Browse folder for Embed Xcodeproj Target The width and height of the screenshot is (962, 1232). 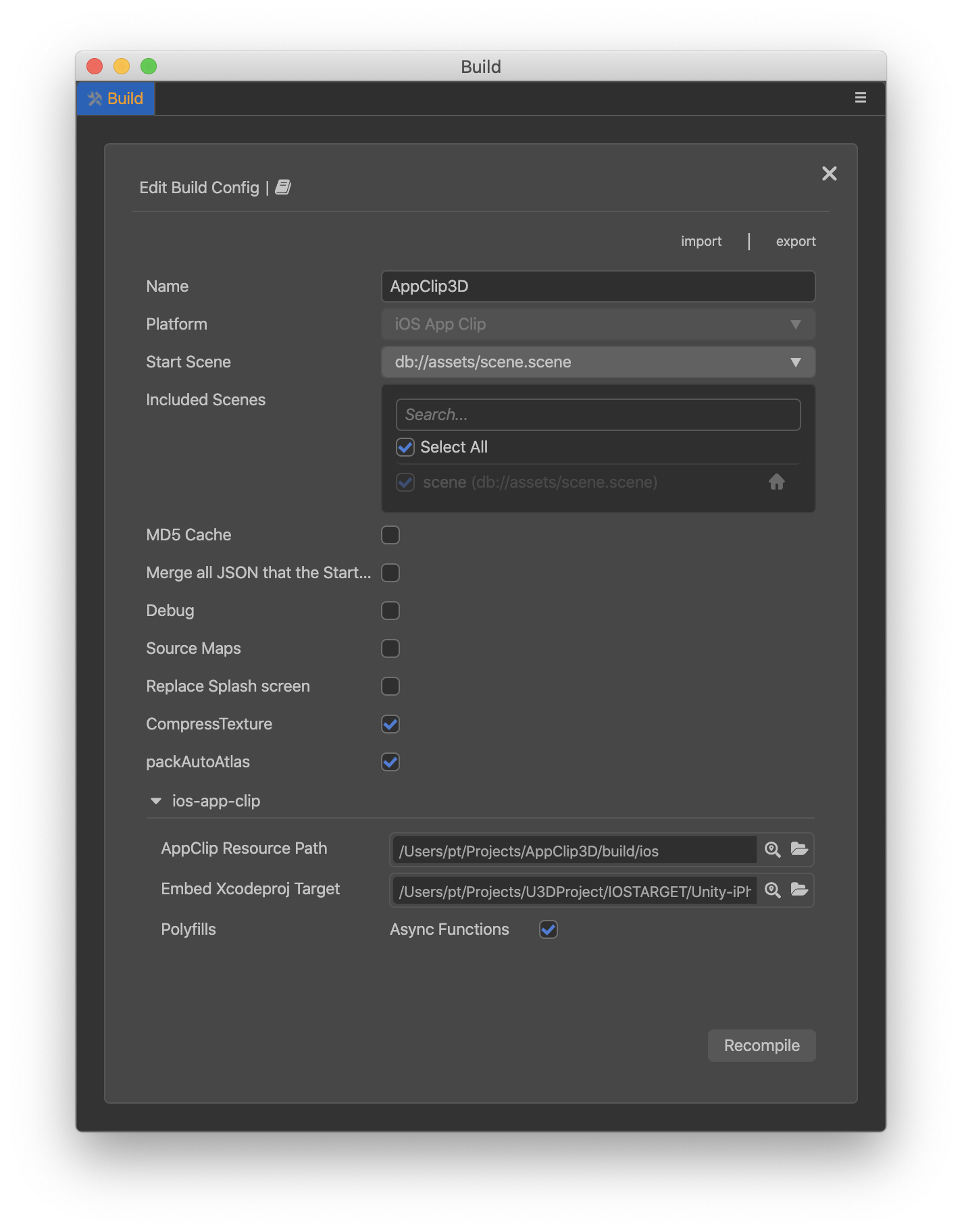799,890
